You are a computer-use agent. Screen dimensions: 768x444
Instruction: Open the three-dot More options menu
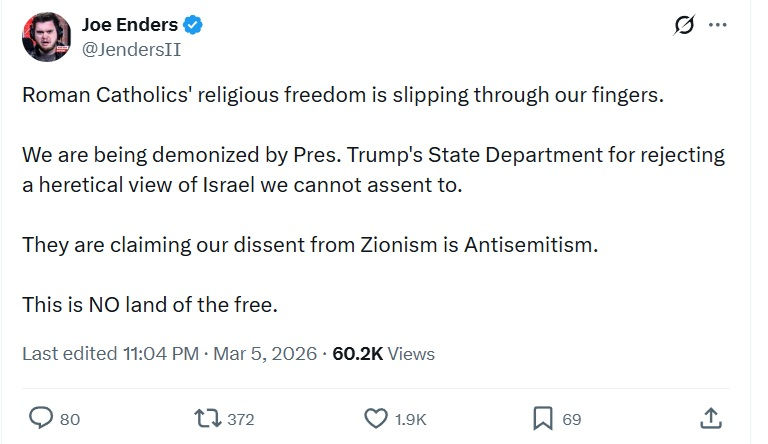(717, 26)
